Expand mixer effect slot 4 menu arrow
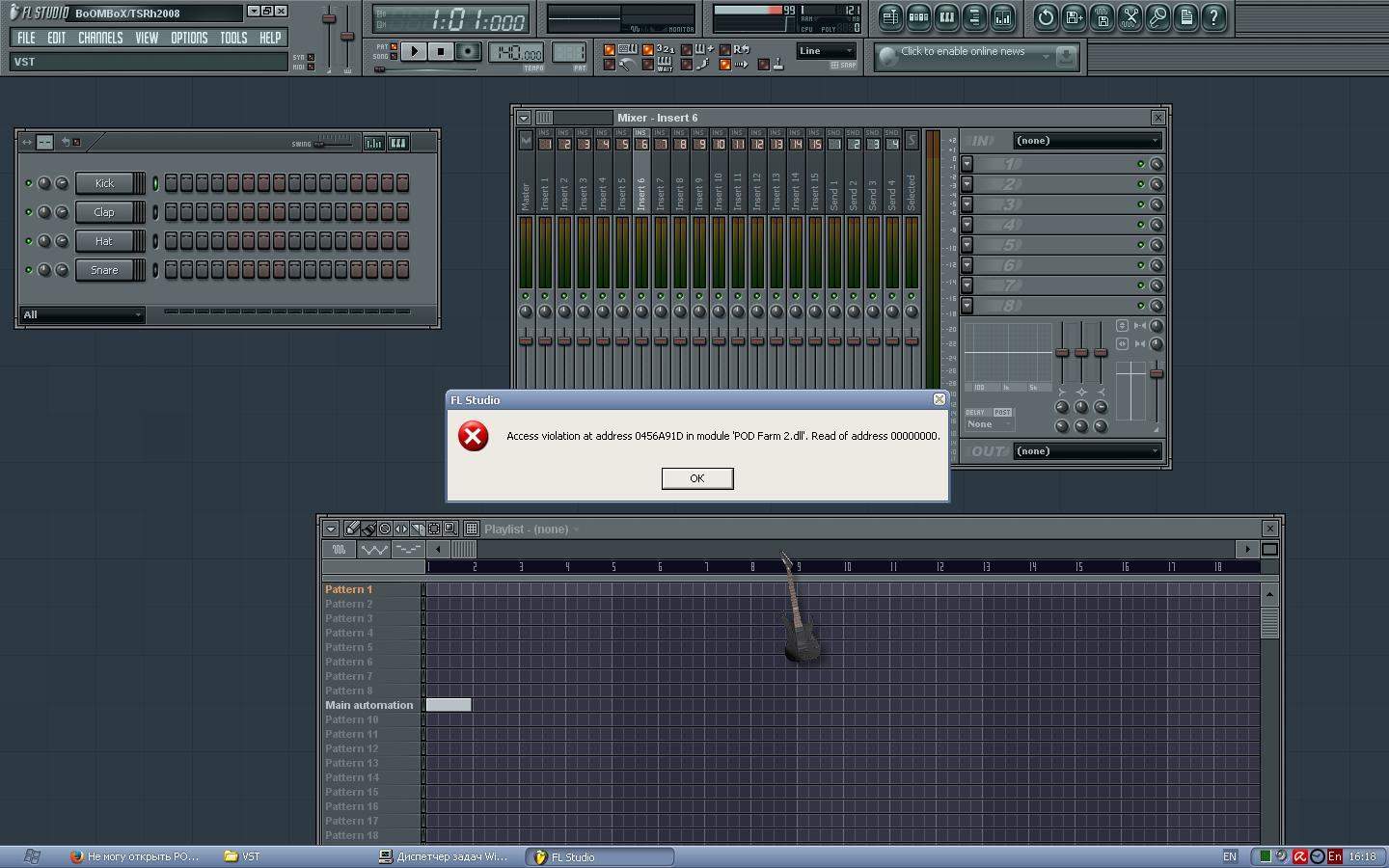Image resolution: width=1389 pixels, height=868 pixels. (x=967, y=225)
